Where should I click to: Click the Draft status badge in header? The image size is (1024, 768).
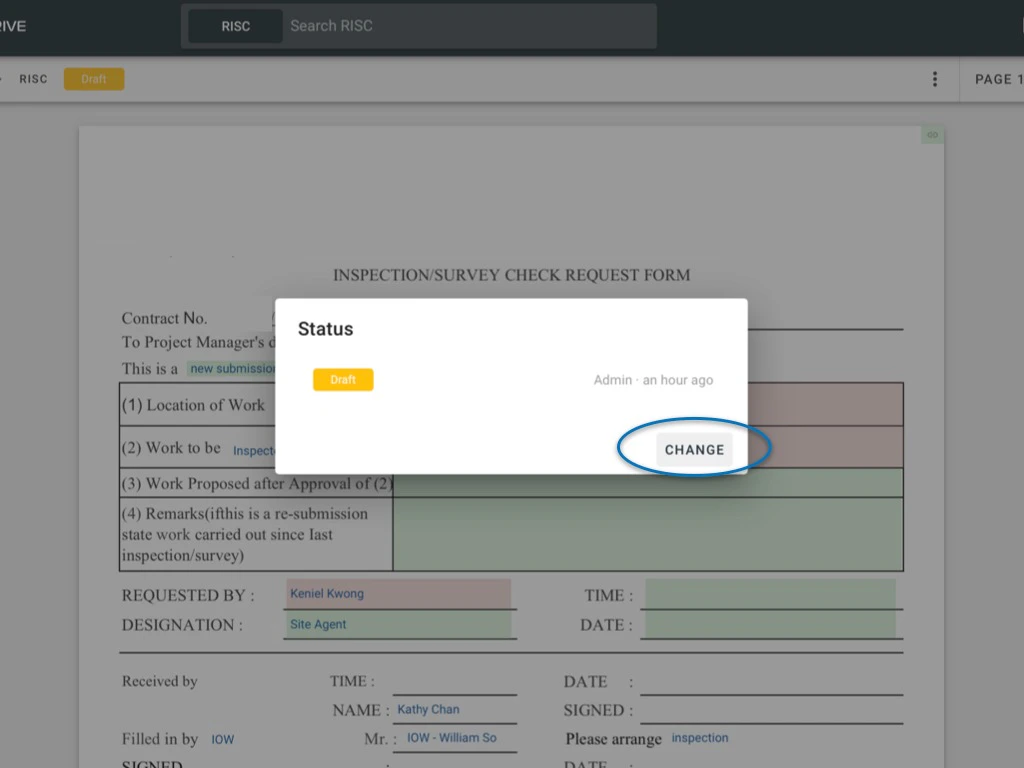click(93, 78)
